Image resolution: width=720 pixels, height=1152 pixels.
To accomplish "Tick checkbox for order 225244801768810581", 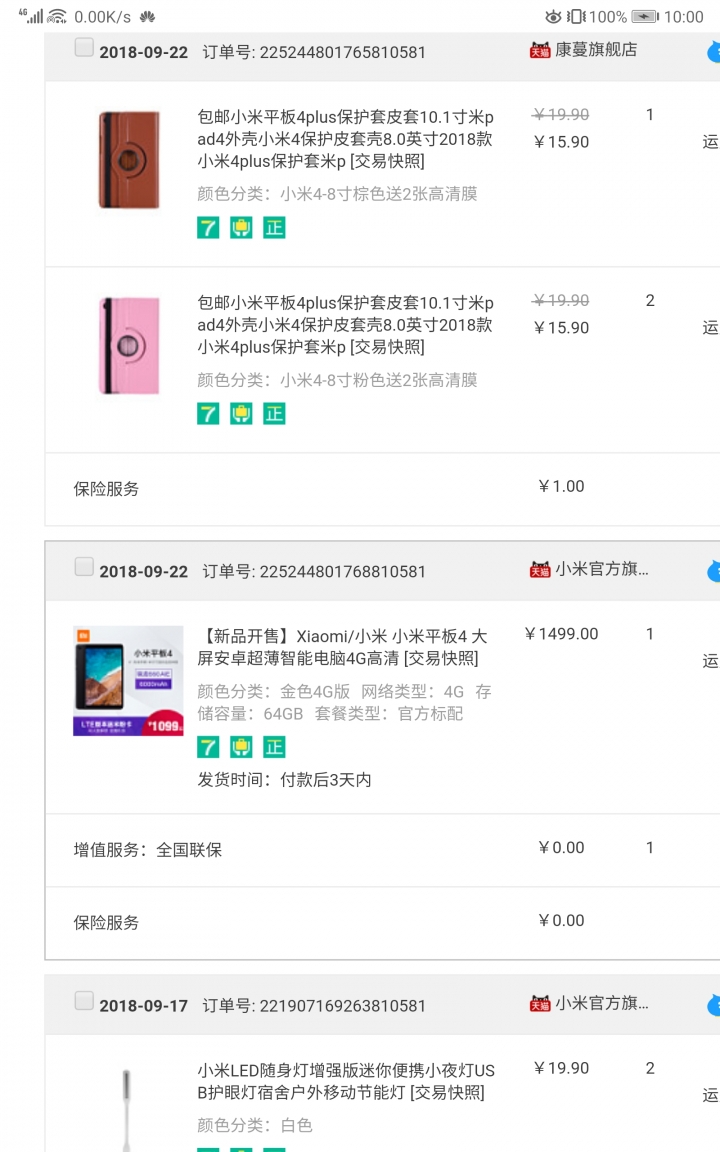I will point(84,566).
